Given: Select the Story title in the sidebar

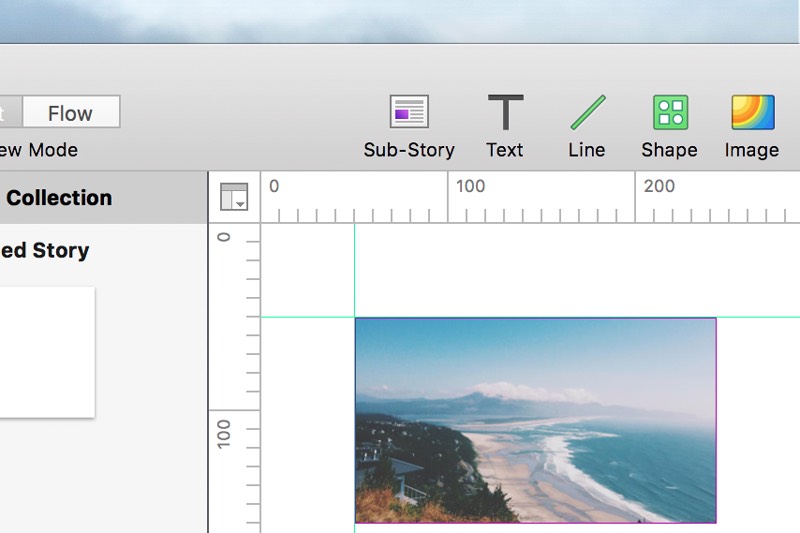Looking at the screenshot, I should pos(45,251).
